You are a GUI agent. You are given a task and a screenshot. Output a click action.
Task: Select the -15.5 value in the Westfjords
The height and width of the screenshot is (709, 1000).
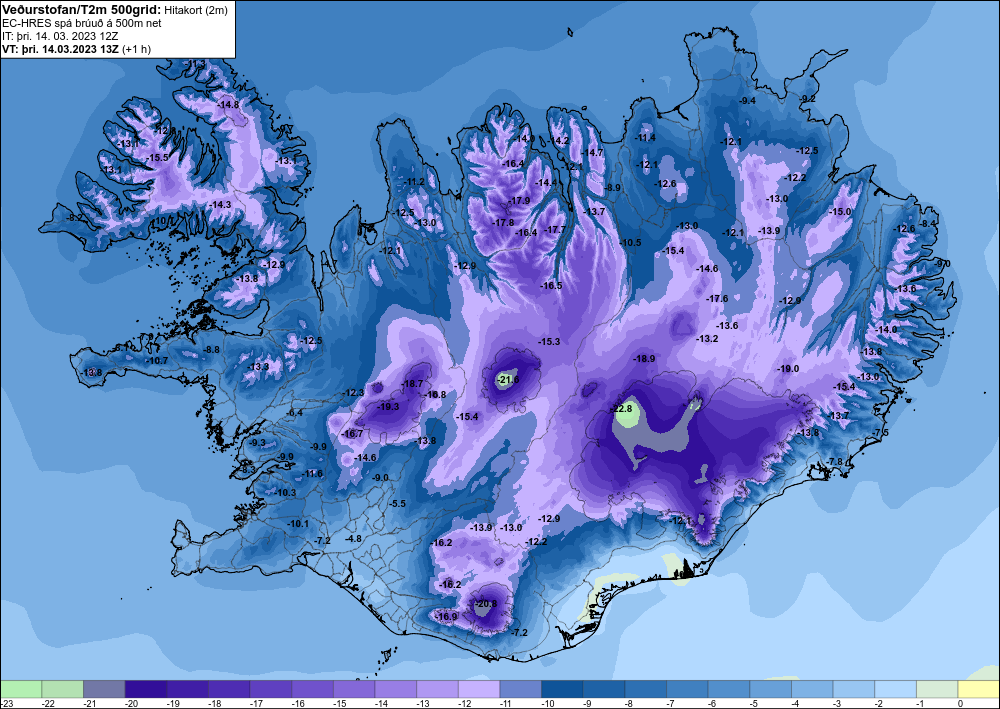tap(158, 157)
